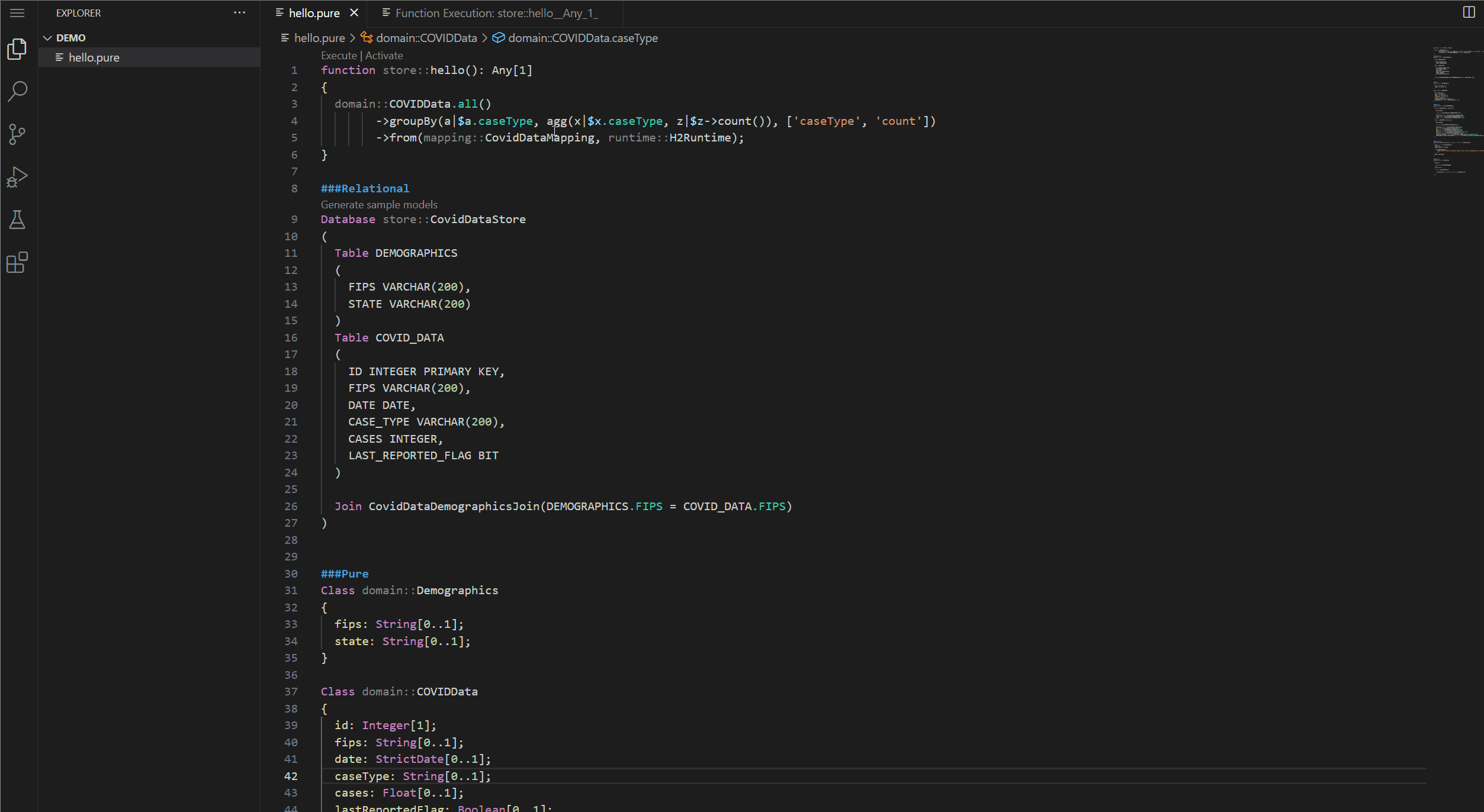Open the Extensions view

point(17,262)
